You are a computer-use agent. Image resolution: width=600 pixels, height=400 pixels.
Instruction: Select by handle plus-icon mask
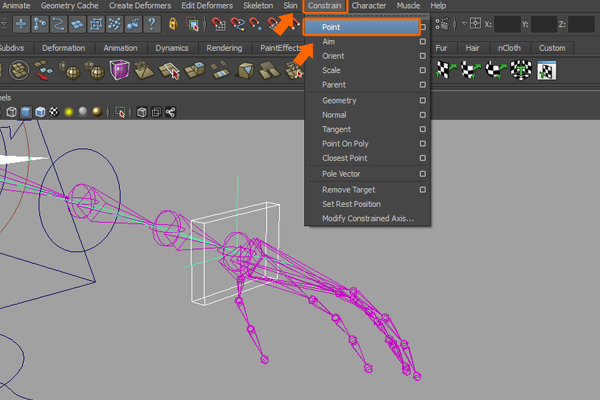click(x=21, y=24)
